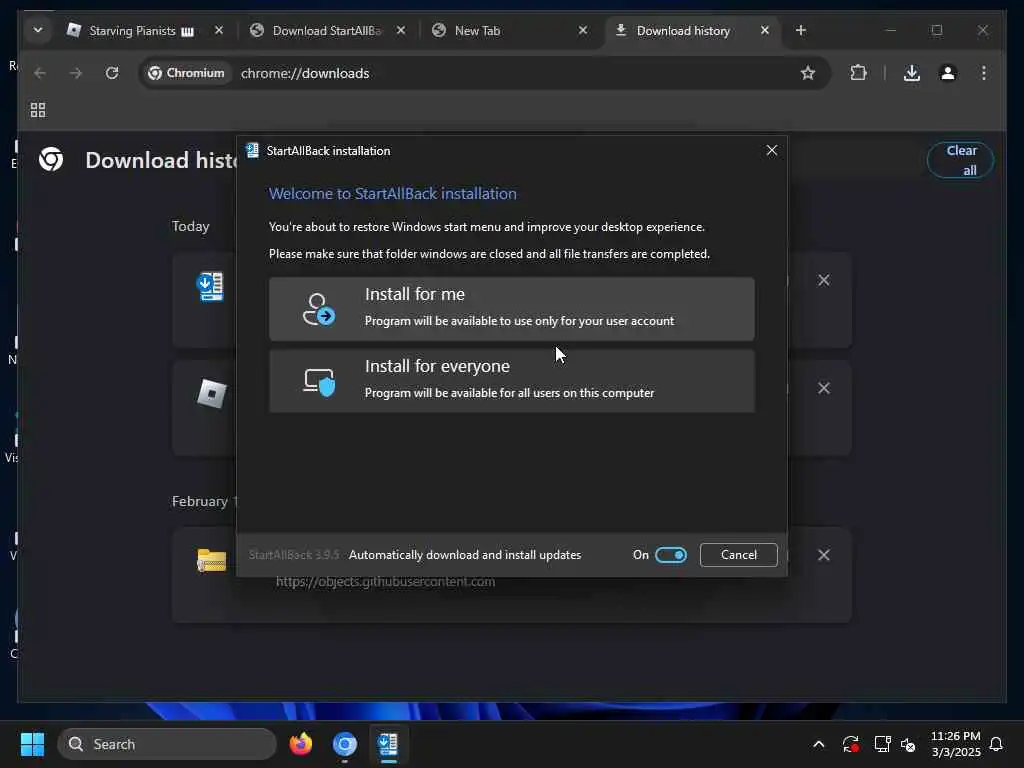Reload the downloads page
The image size is (1024, 768).
(112, 73)
